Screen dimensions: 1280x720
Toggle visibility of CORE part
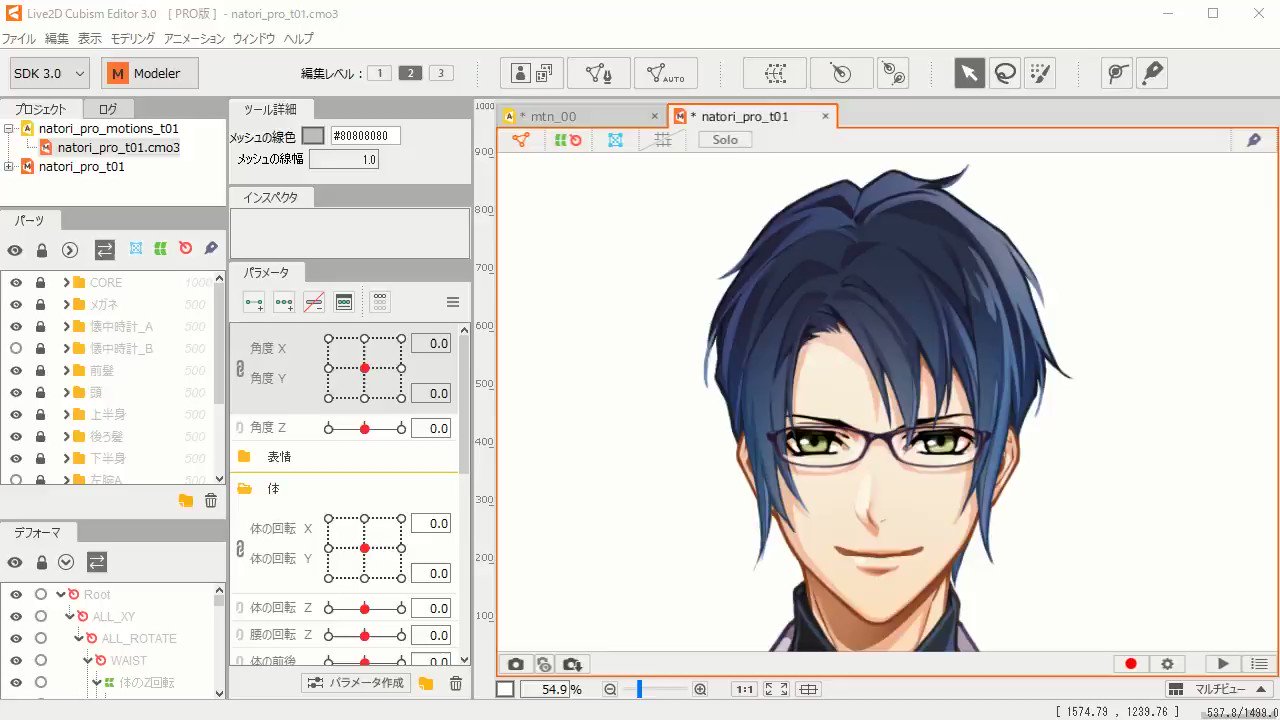click(16, 283)
